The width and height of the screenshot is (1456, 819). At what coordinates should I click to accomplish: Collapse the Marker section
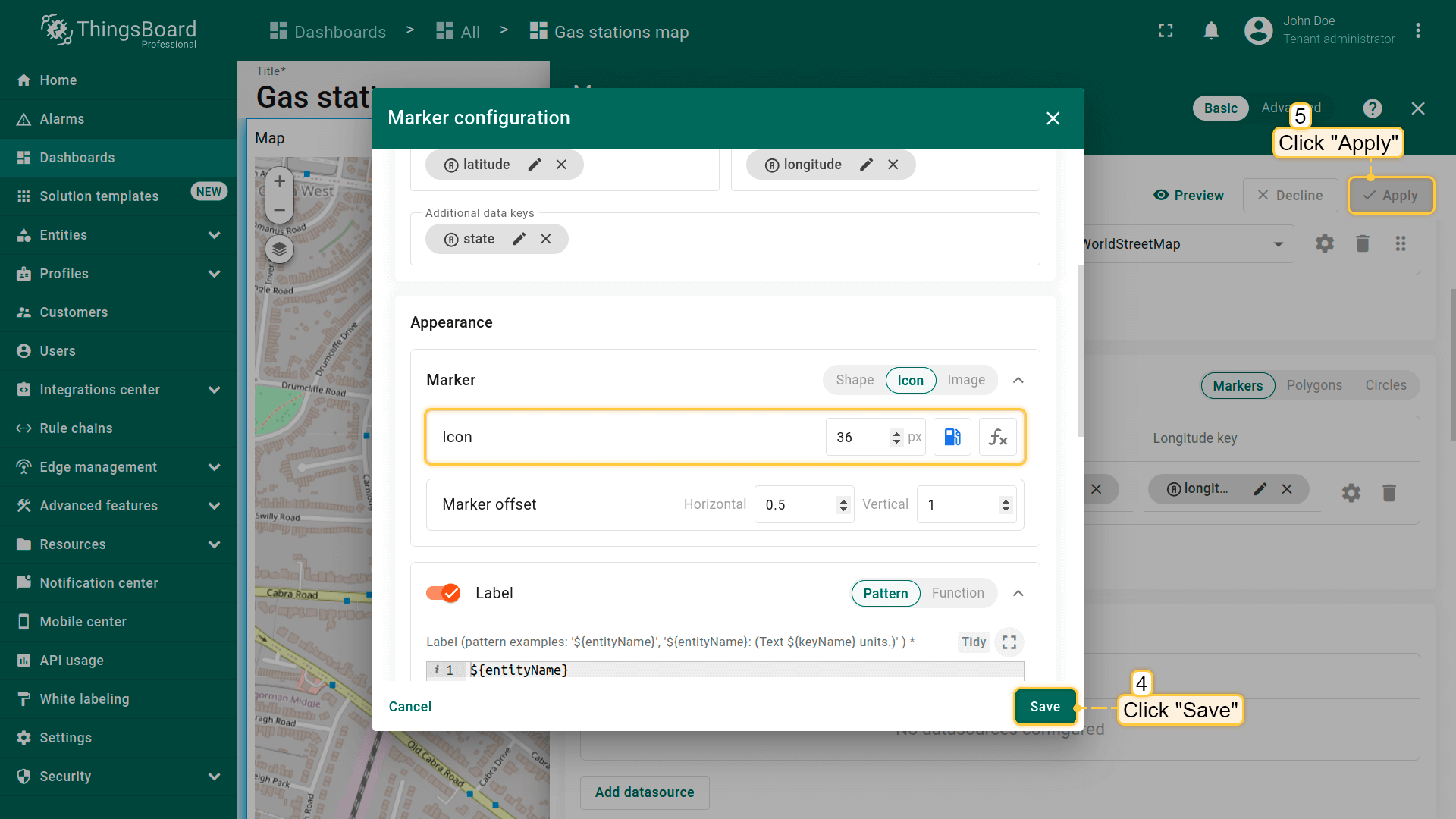[x=1018, y=380]
